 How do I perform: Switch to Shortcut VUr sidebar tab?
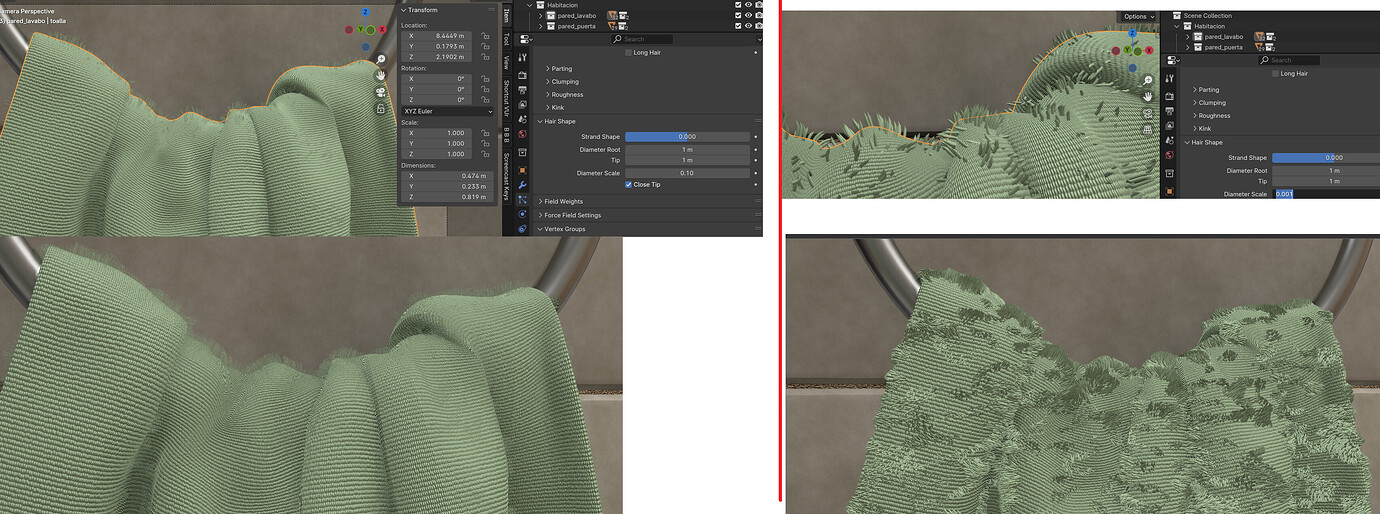pos(507,96)
